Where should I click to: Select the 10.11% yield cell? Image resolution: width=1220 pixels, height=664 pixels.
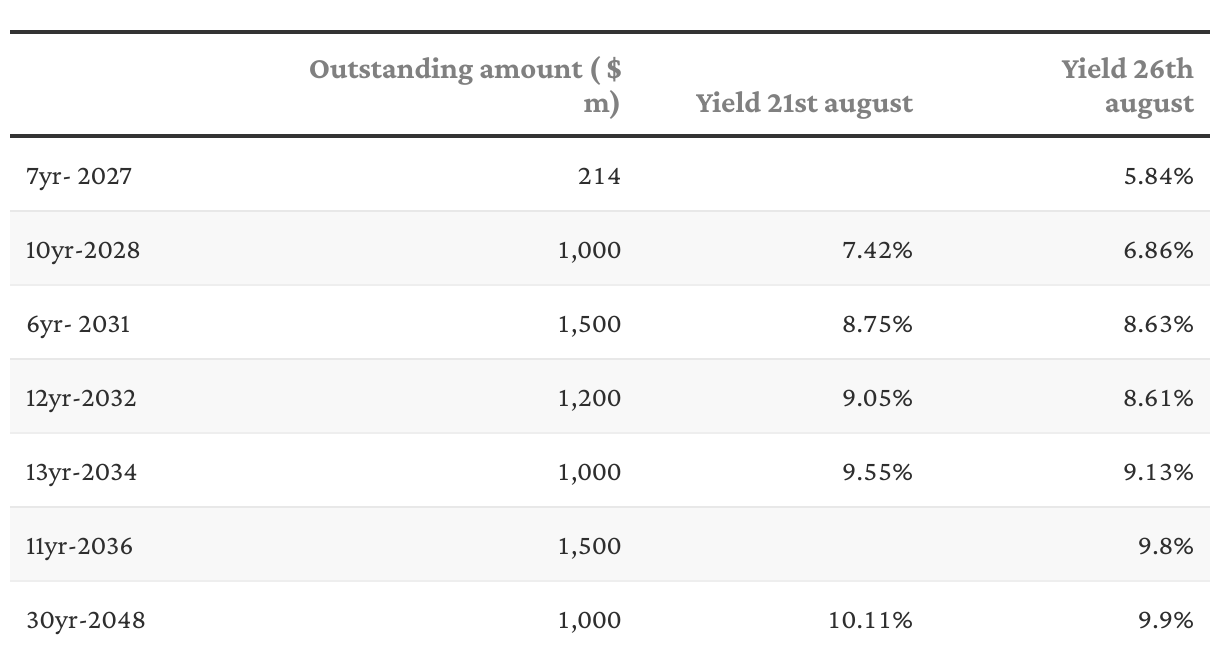pos(871,620)
